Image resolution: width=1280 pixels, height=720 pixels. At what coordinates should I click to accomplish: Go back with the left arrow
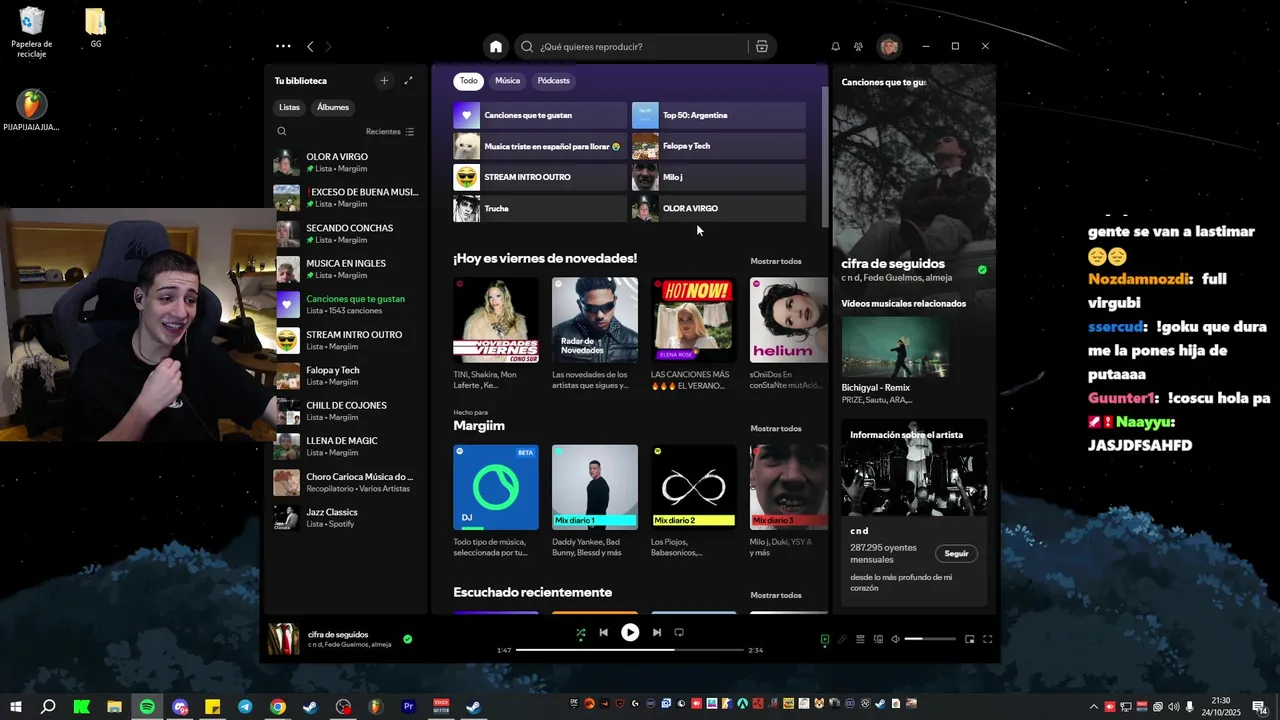(310, 47)
